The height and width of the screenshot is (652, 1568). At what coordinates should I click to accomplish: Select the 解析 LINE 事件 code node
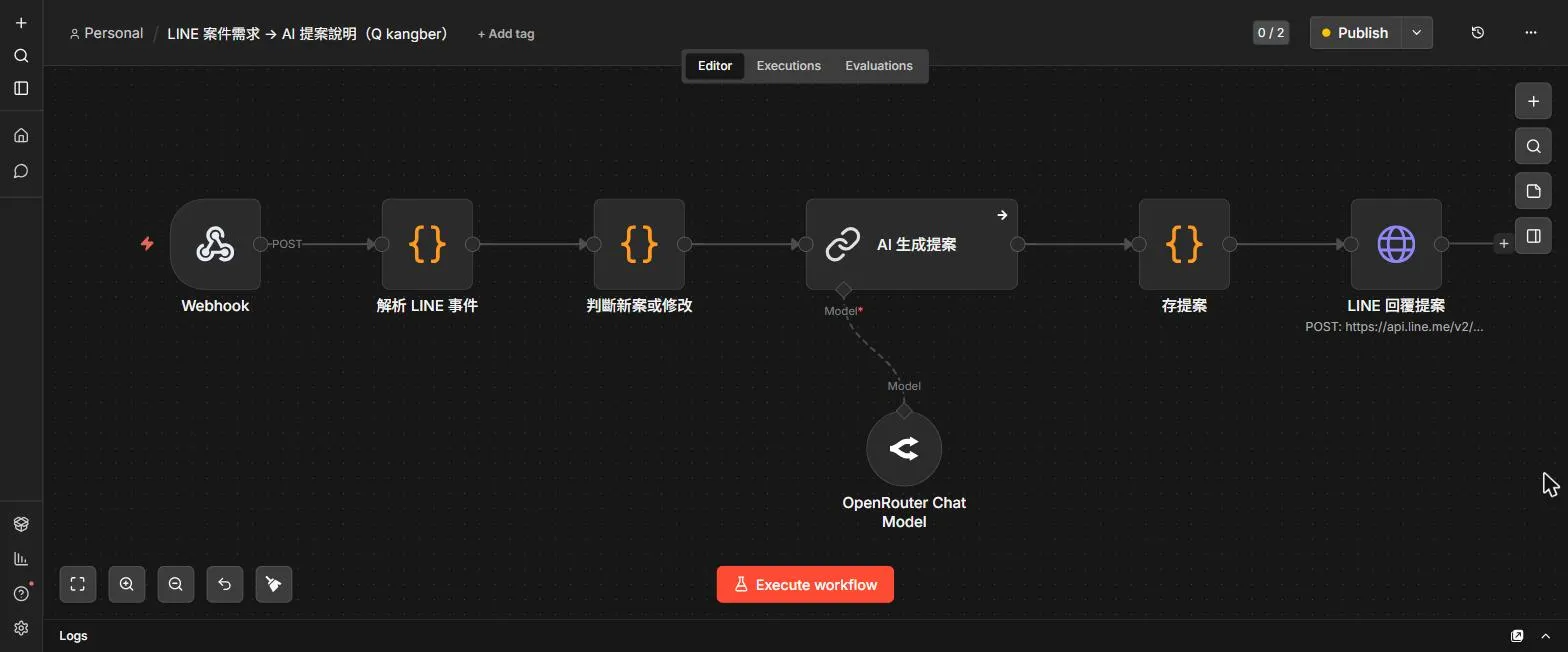pyautogui.click(x=427, y=244)
